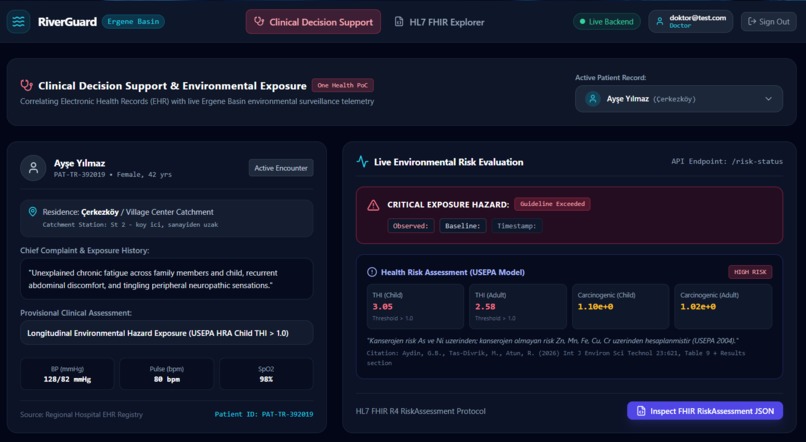Click Carcinogenic (Child) 1.10e+0 card

tap(620, 306)
